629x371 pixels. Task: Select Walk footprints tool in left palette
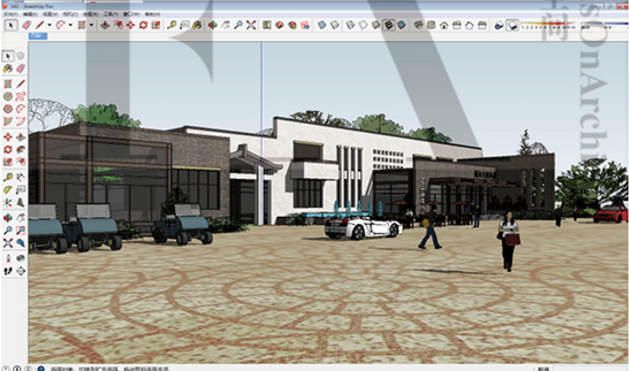(8, 271)
